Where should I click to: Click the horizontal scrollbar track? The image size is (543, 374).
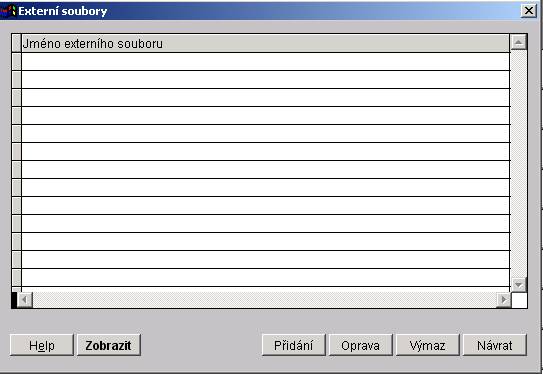[x=264, y=300]
